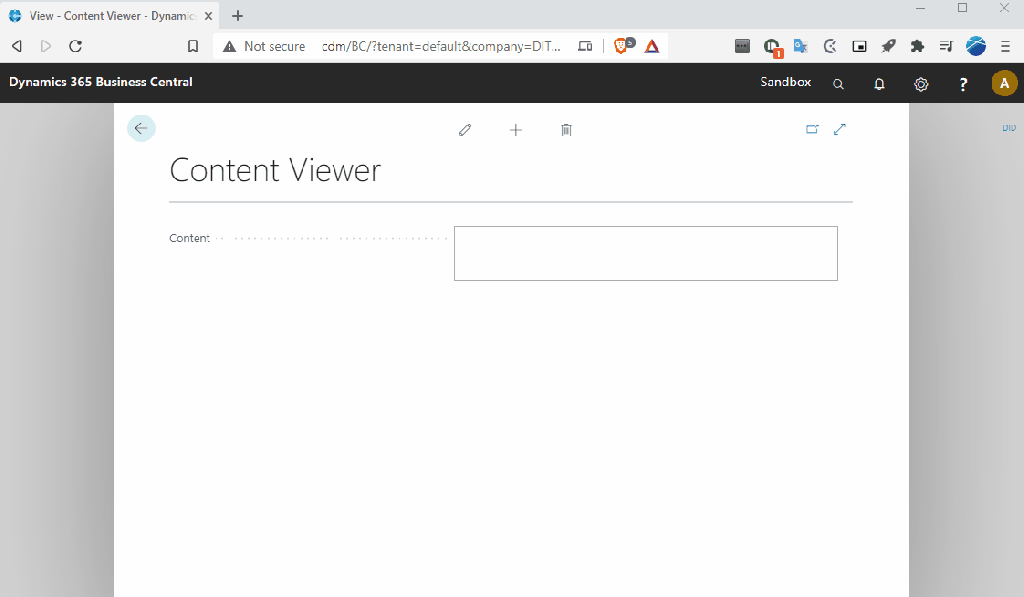Select the 'View - Content Viewer' browser tab
1024x597 pixels.
pos(108,16)
